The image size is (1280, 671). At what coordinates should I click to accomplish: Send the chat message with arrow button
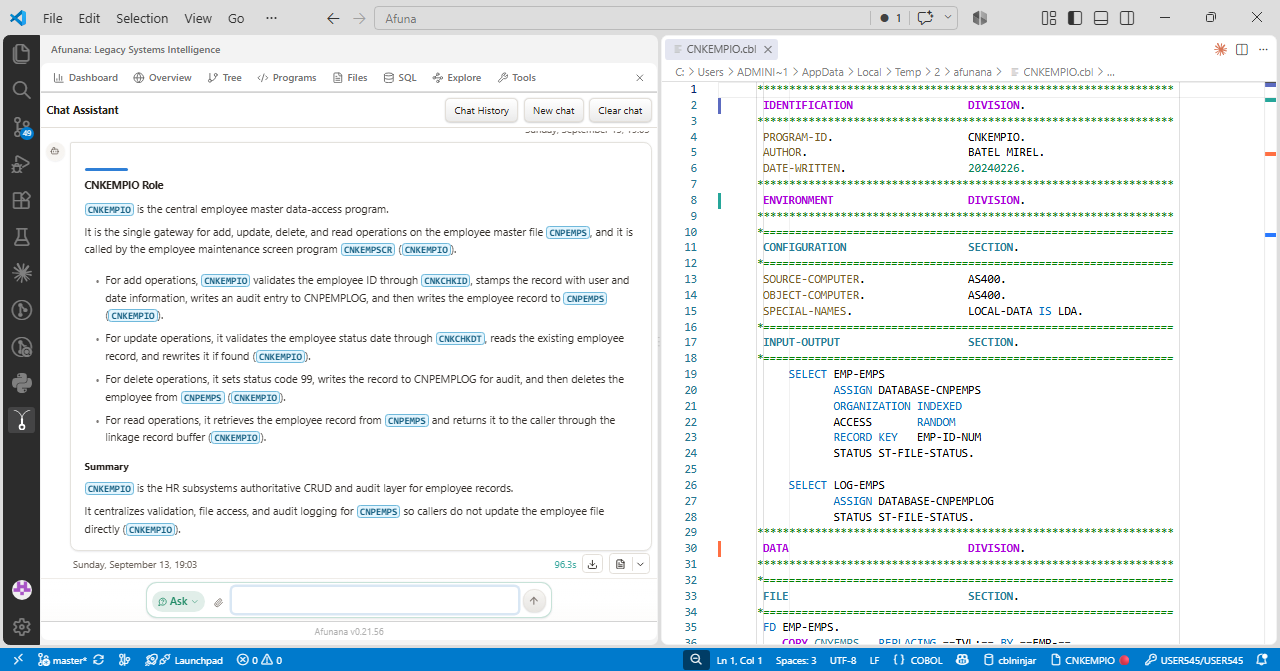(534, 601)
